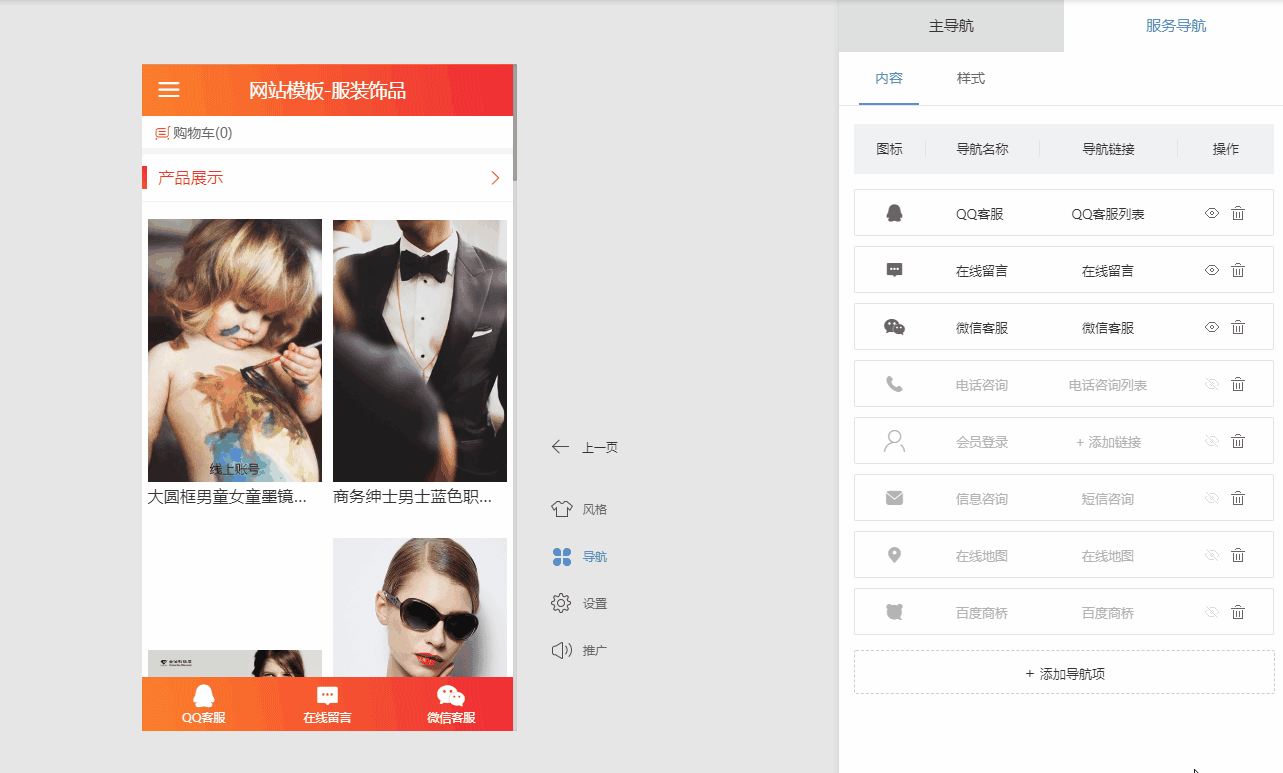1283x773 pixels.
Task: Delete the 百度商桥 navigation item
Action: [1238, 612]
